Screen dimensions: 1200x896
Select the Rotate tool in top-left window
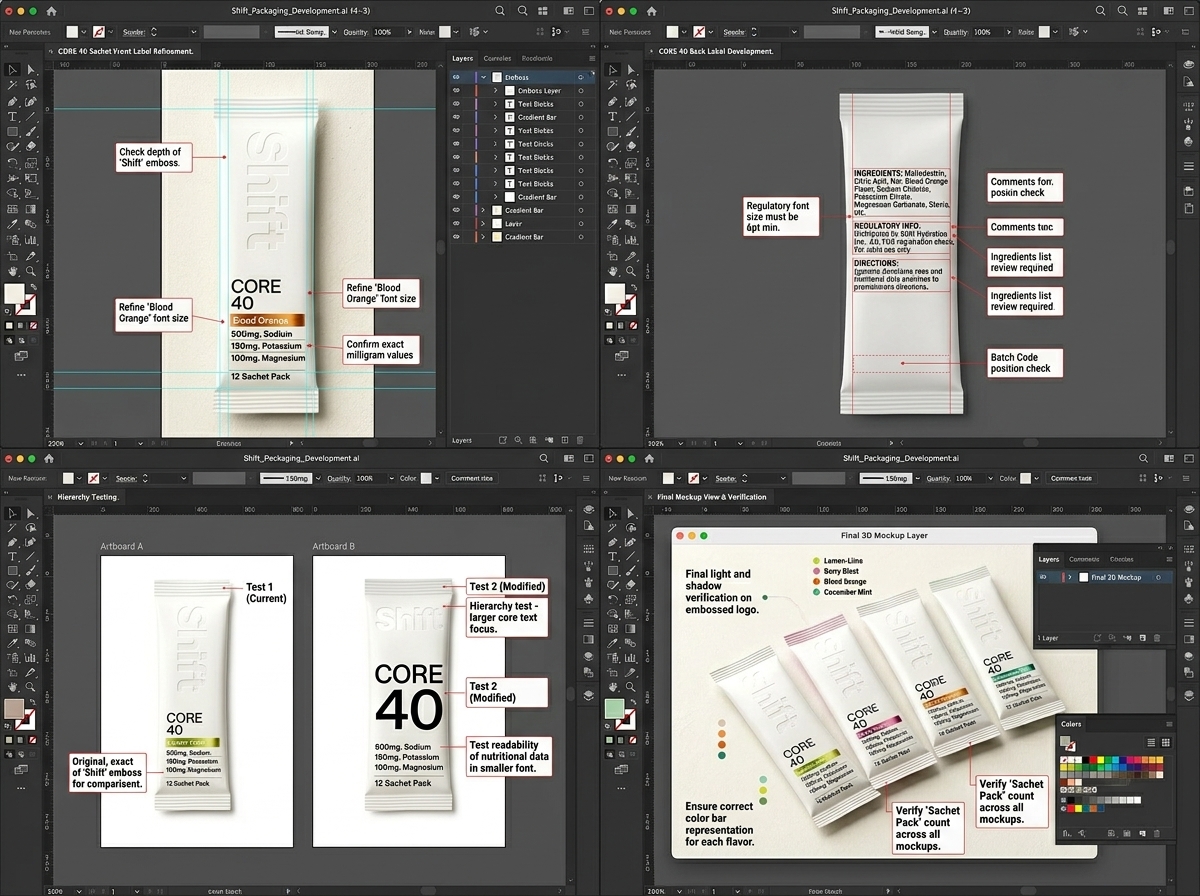12,163
